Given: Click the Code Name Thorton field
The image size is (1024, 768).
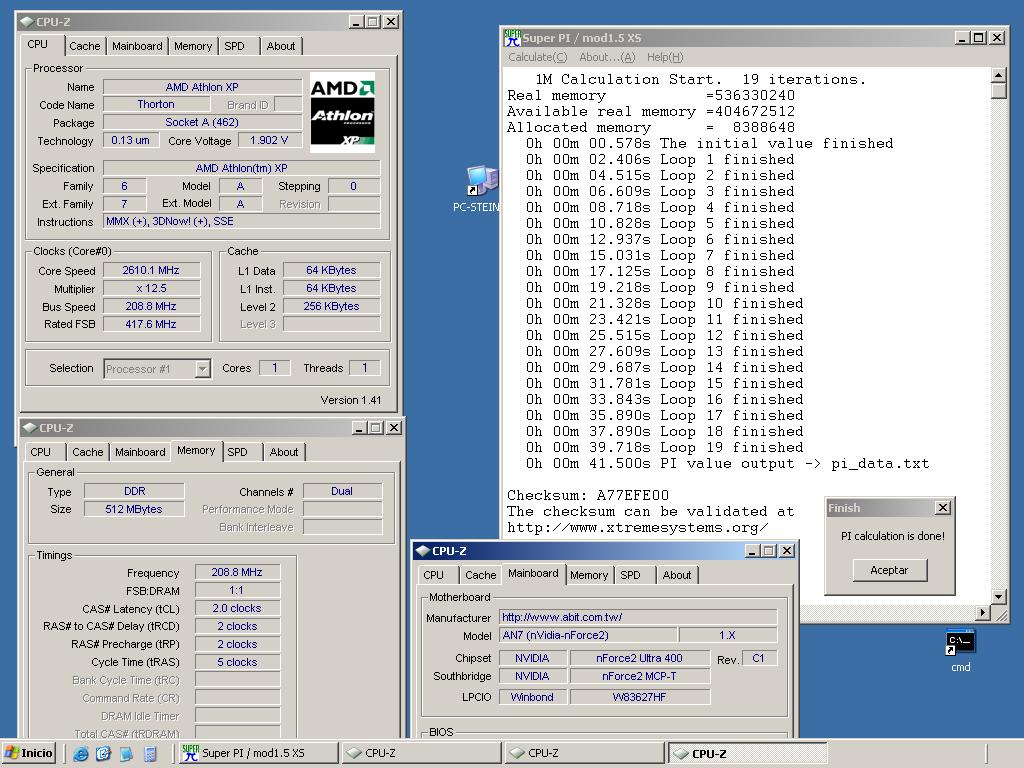Looking at the screenshot, I should (x=156, y=104).
